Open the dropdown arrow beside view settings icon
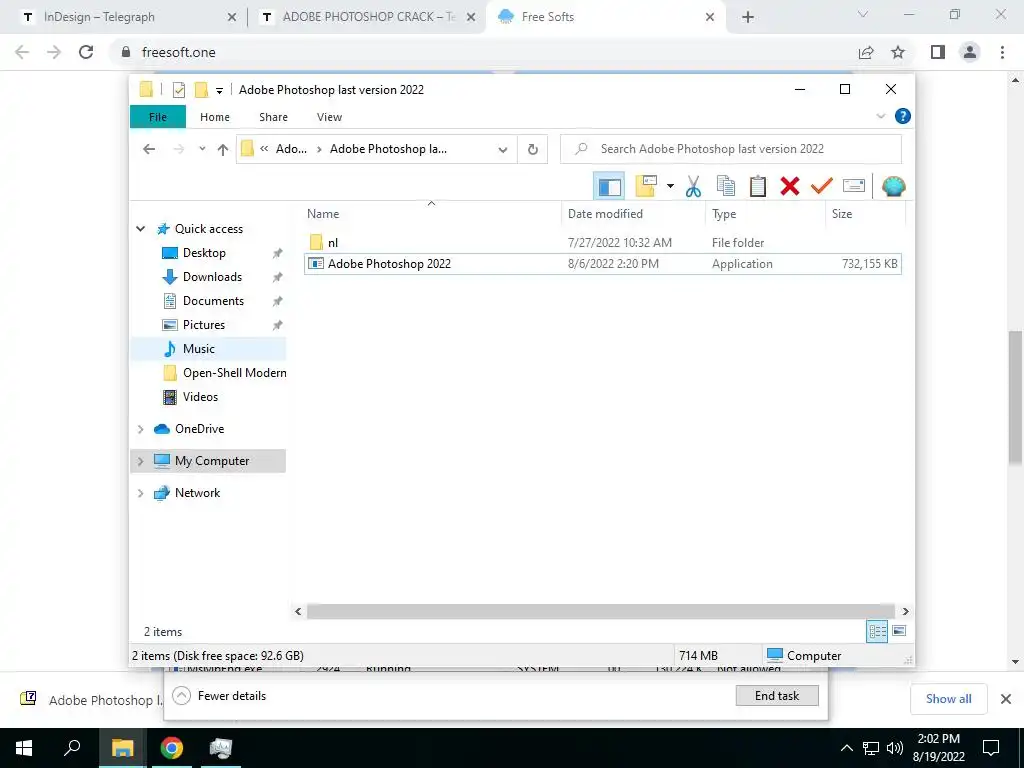 670,186
